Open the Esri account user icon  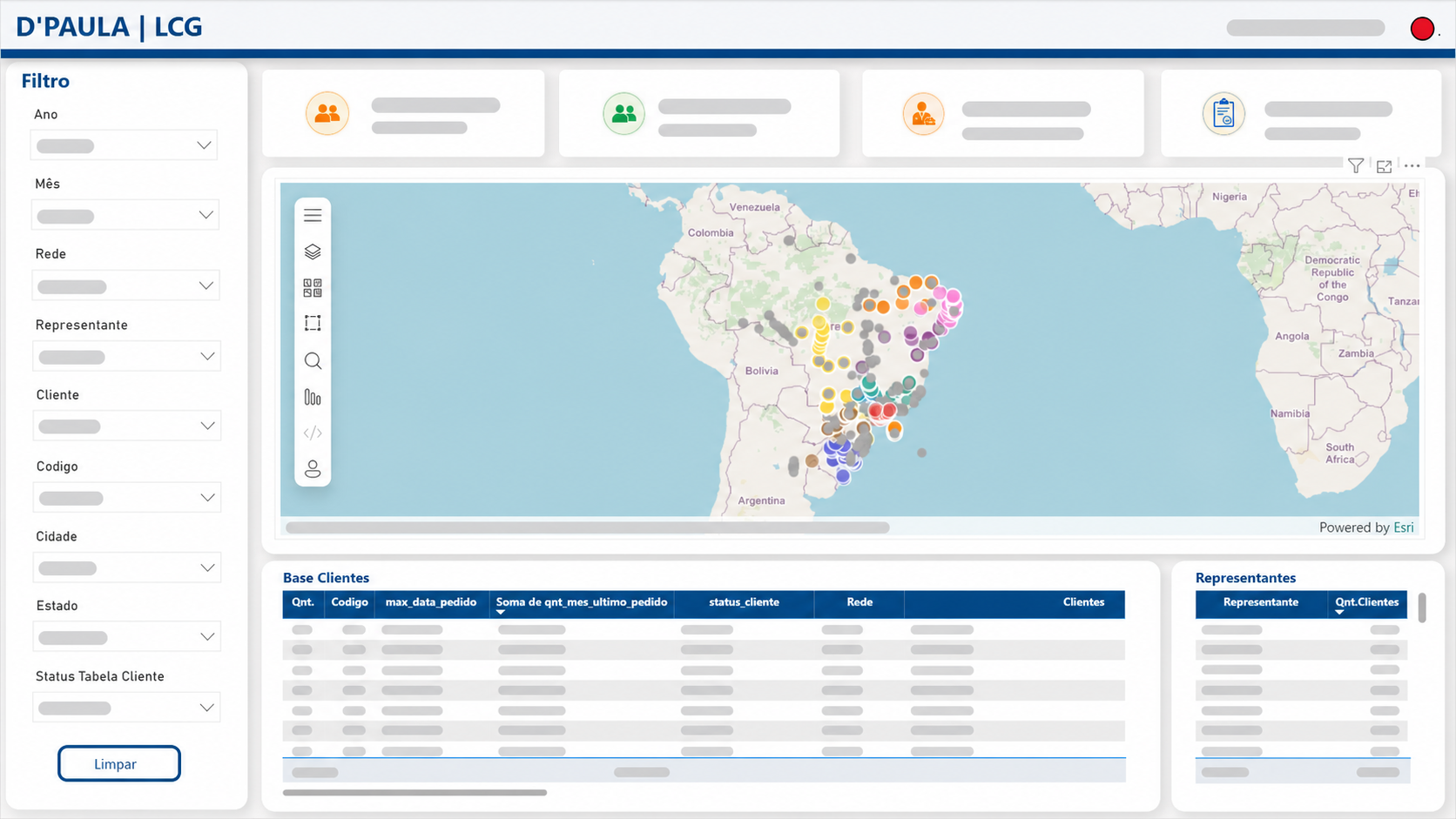[x=313, y=469]
